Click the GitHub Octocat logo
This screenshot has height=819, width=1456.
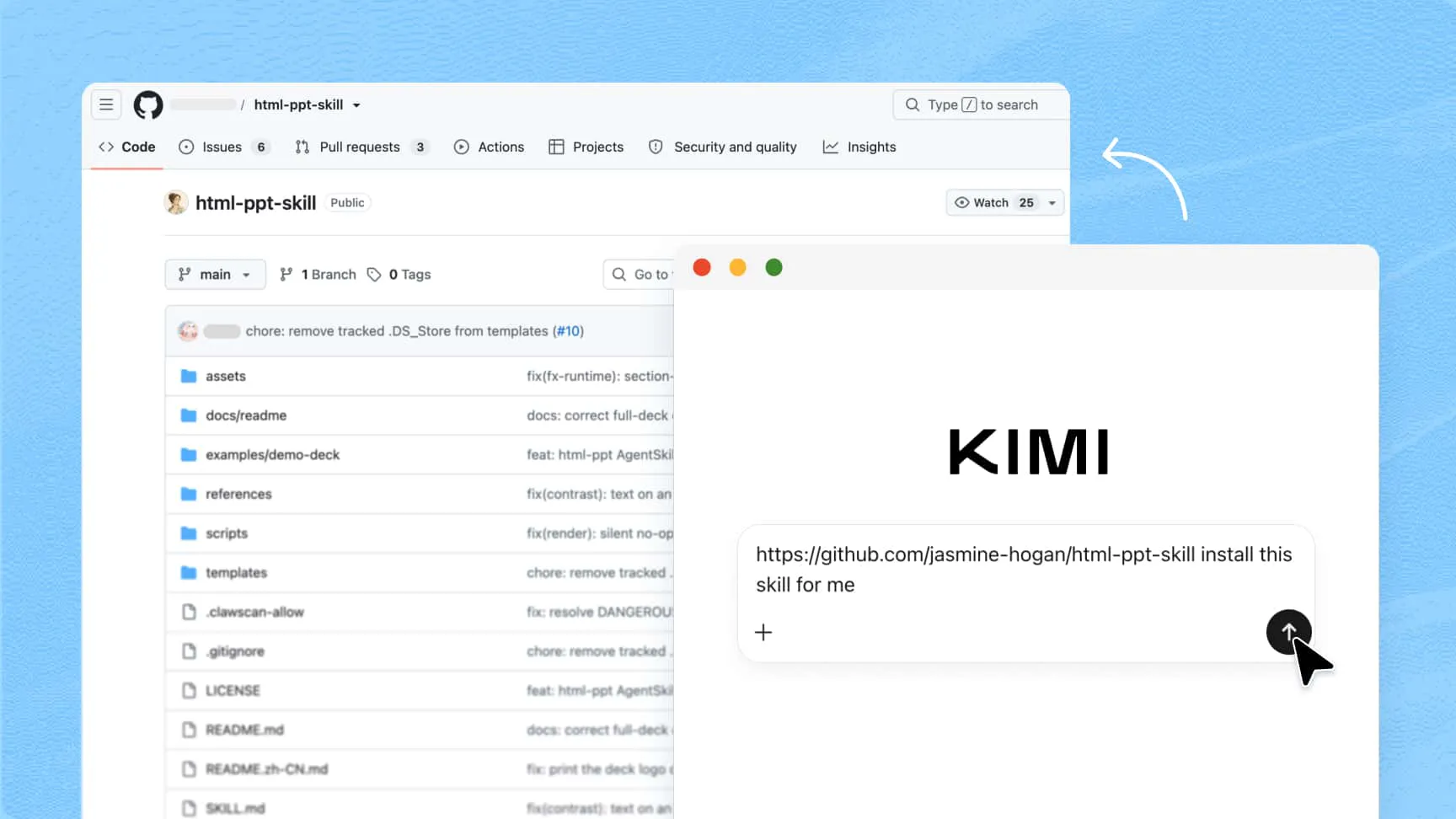[148, 104]
